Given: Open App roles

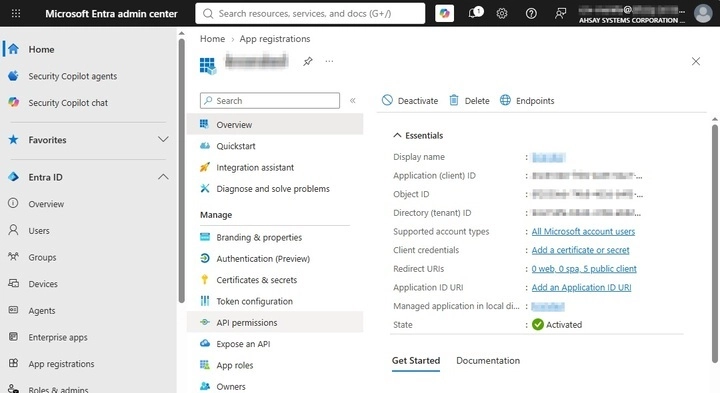Looking at the screenshot, I should 235,365.
